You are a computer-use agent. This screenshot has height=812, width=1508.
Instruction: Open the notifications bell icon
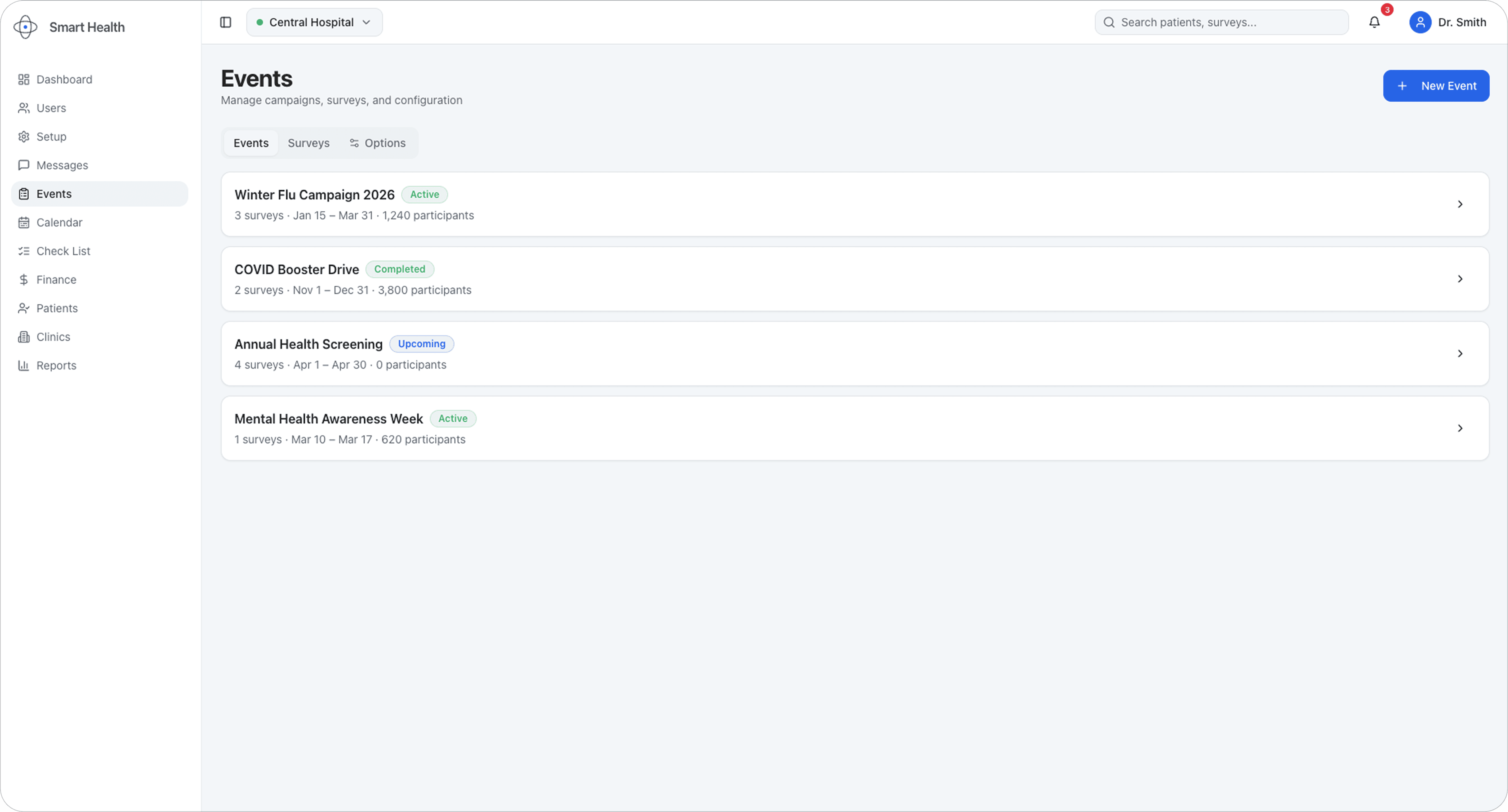[1374, 22]
